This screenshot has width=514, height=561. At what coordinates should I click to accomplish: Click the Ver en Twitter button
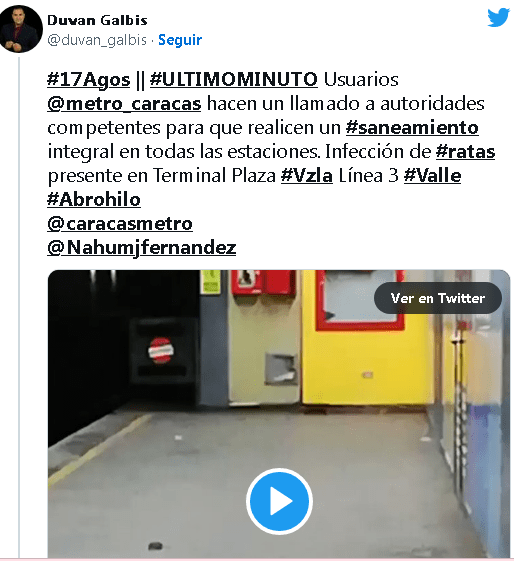(438, 298)
